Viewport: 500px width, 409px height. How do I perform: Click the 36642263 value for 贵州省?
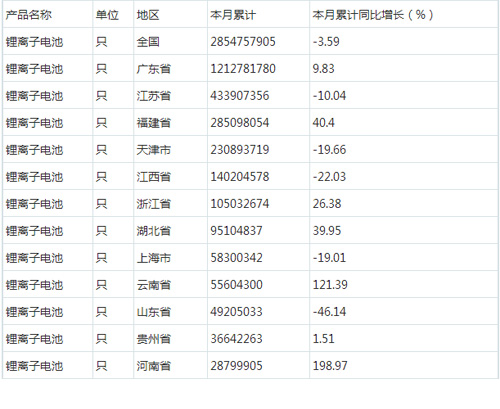pyautogui.click(x=236, y=339)
